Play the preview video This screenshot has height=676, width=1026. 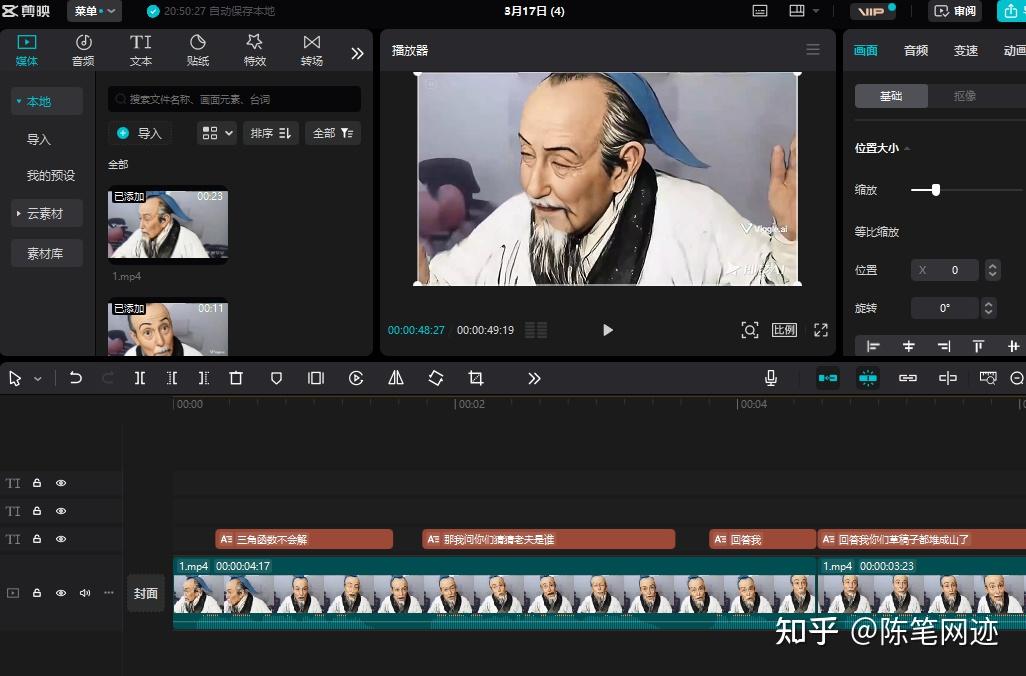point(607,330)
